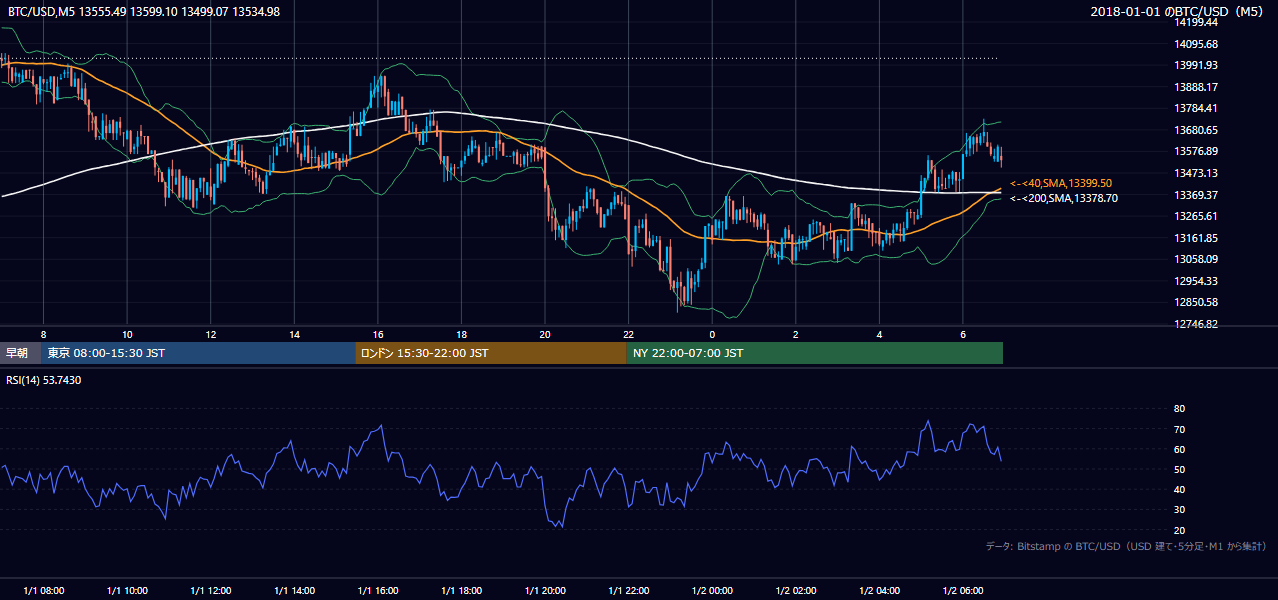1278x600 pixels.
Task: Click hour label 18 under the price chart
Action: pyautogui.click(x=462, y=334)
